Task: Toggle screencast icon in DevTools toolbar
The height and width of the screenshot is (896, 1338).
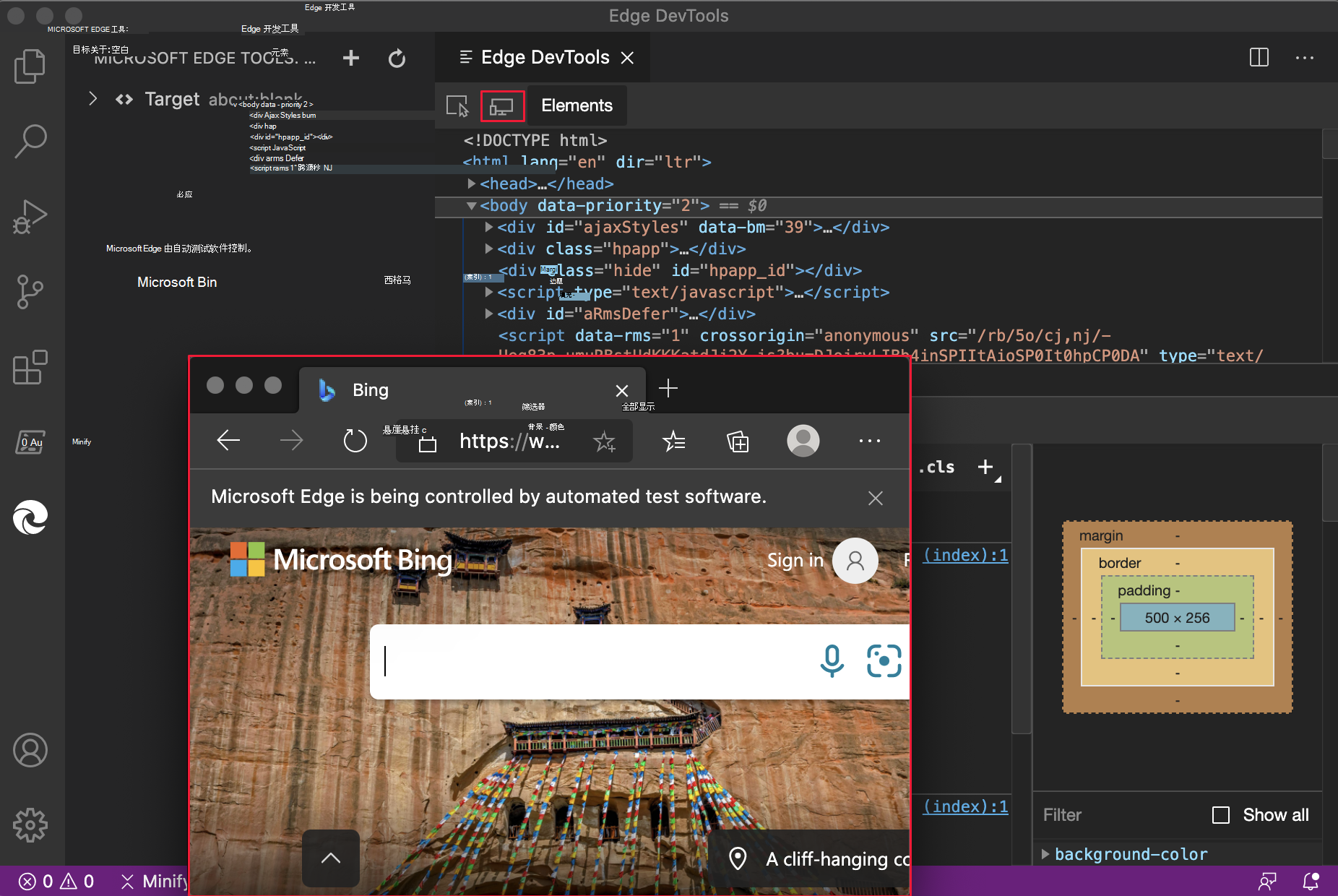Action: [501, 106]
